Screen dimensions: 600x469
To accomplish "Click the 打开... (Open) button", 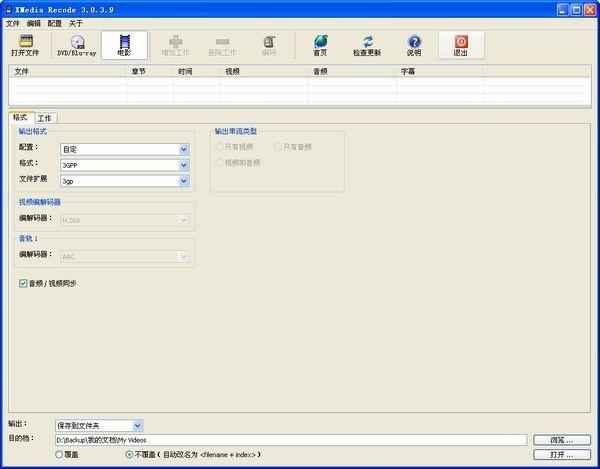I will tap(562, 454).
